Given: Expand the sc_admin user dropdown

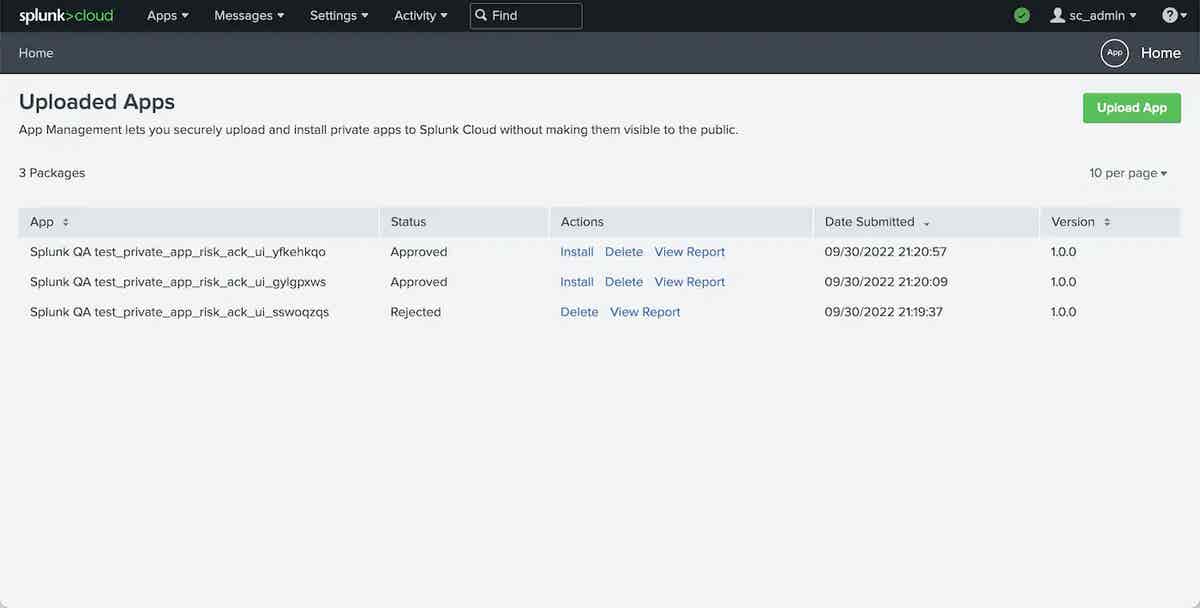Looking at the screenshot, I should pos(1093,15).
